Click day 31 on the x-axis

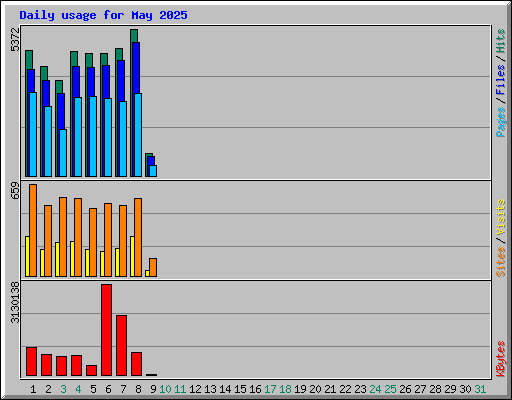[480, 389]
